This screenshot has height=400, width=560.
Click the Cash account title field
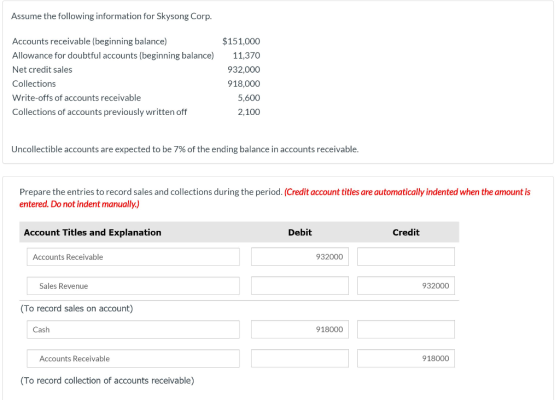click(133, 329)
